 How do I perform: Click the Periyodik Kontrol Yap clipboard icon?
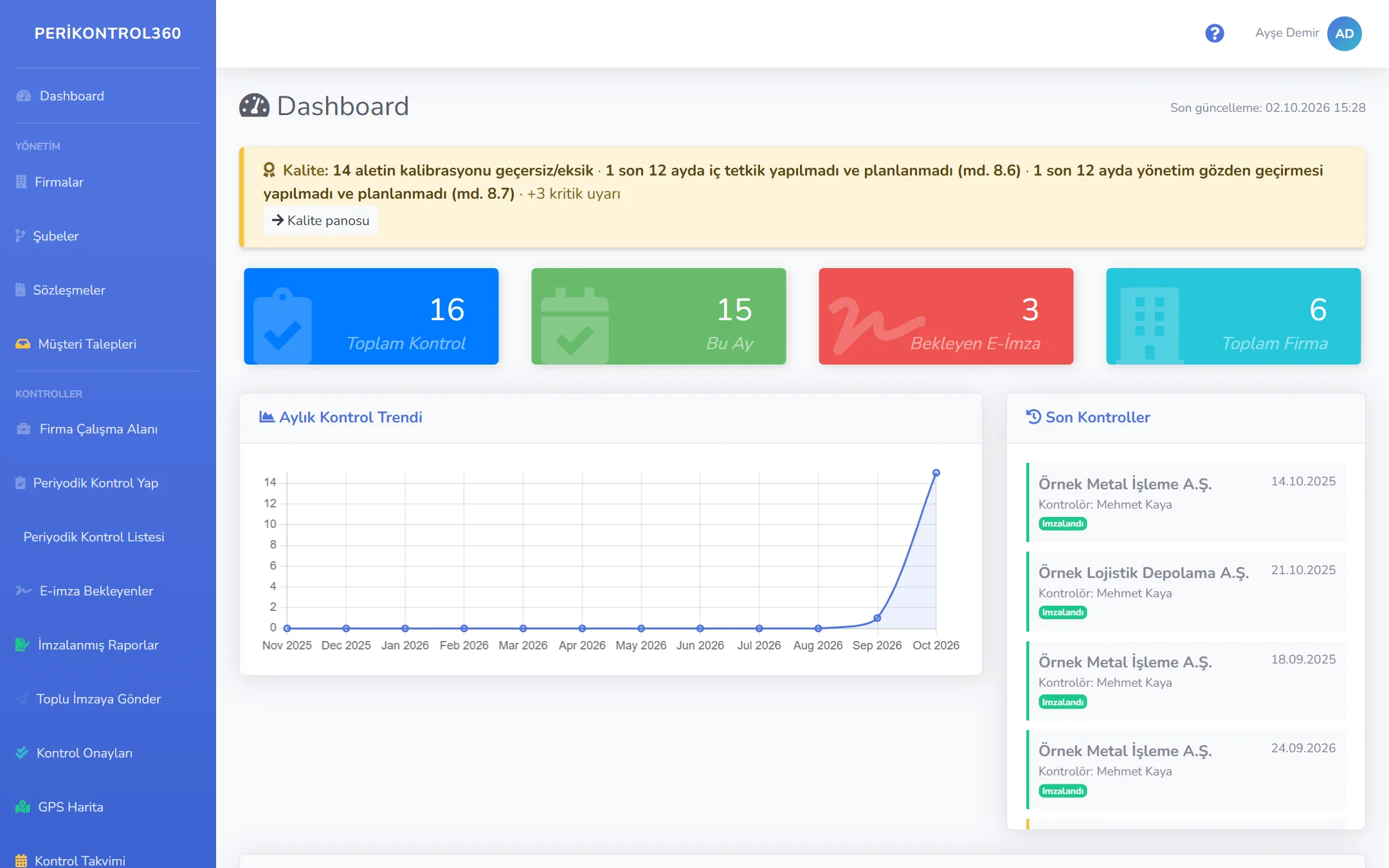21,483
